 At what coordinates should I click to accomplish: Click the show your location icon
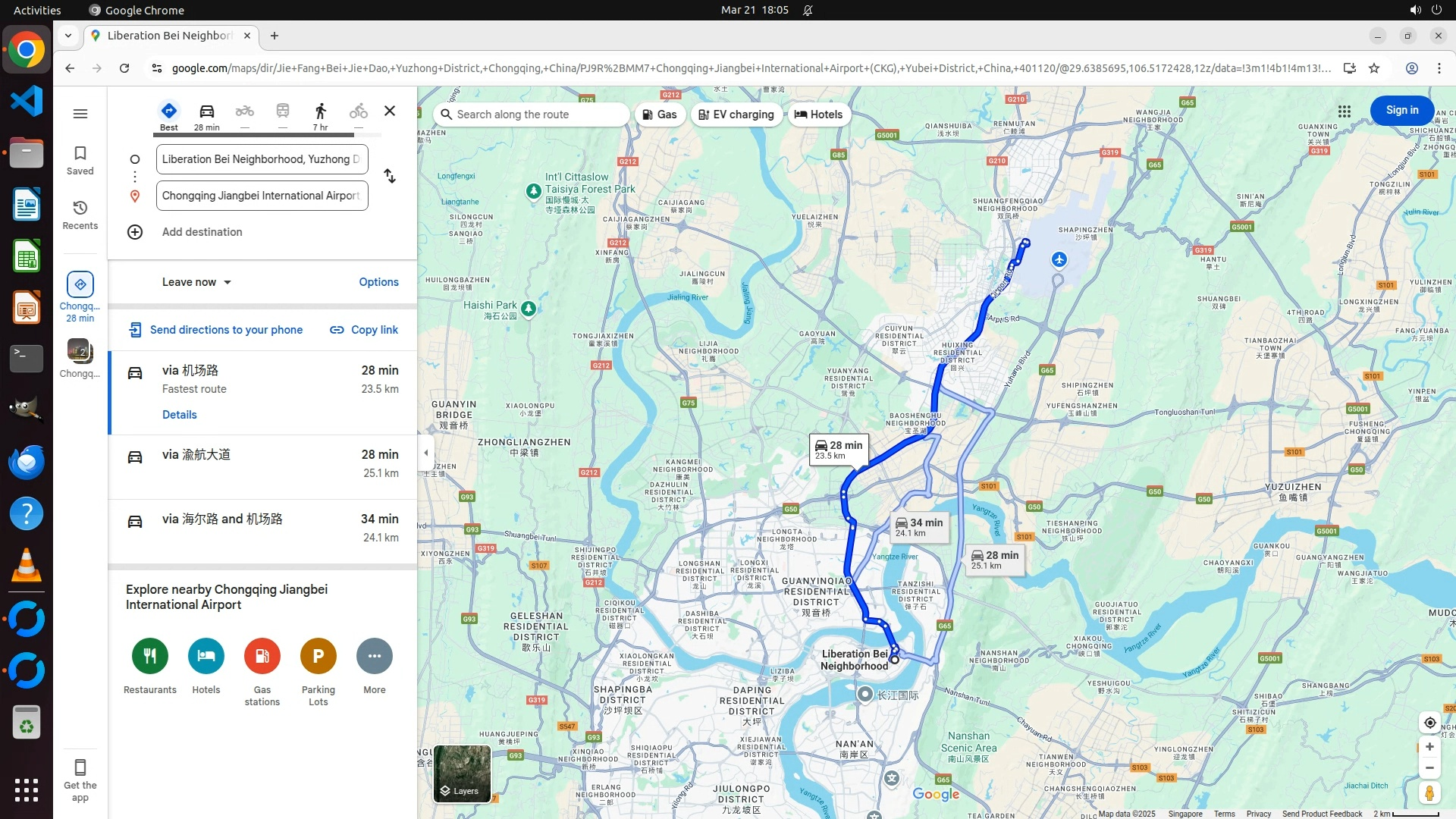tap(1429, 723)
